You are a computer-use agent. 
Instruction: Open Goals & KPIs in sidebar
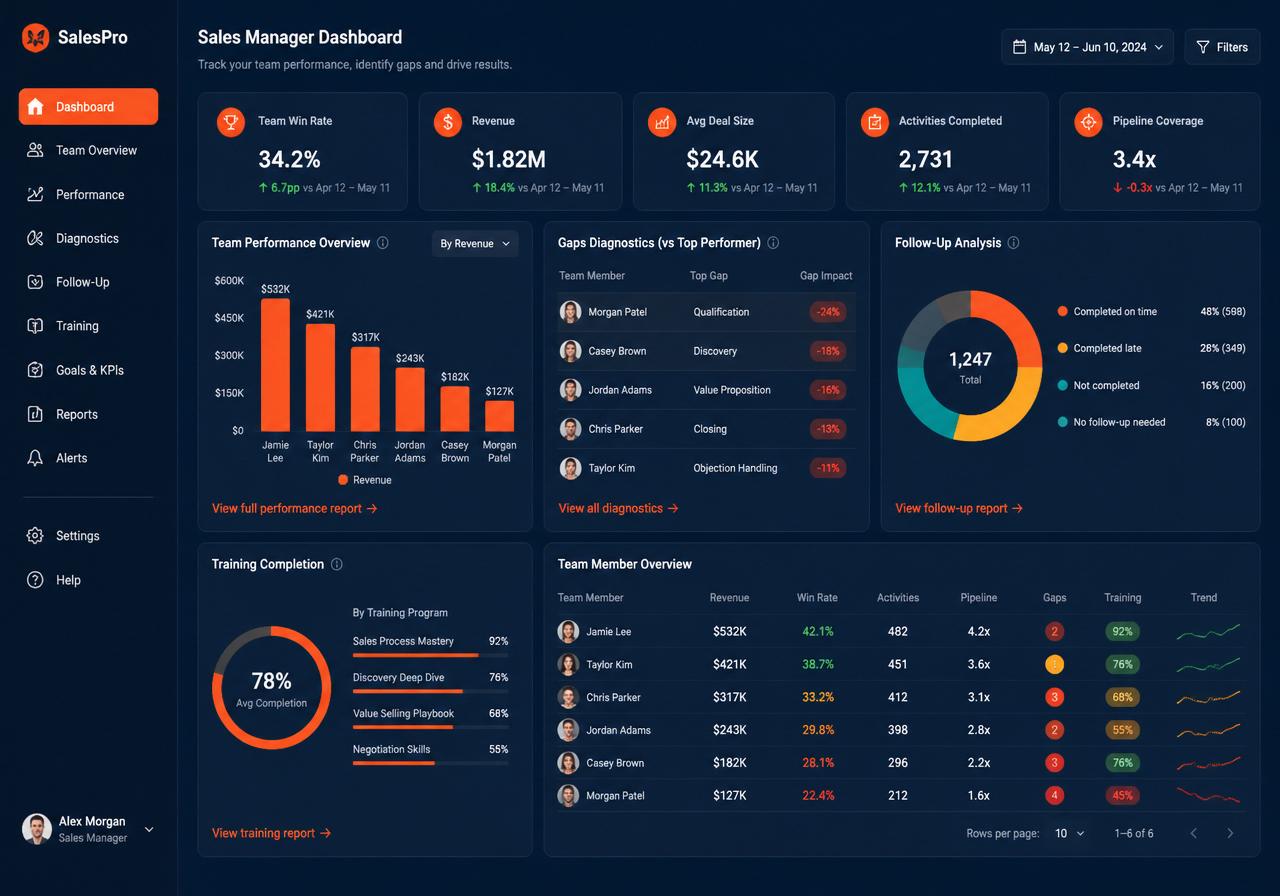tap(88, 370)
